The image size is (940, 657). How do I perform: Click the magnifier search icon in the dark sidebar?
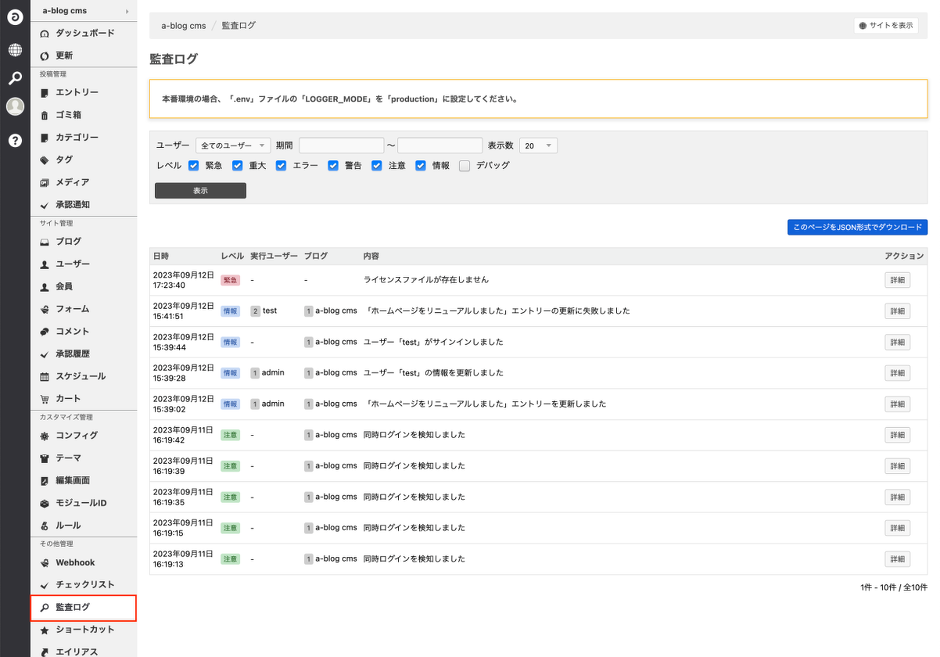15,78
